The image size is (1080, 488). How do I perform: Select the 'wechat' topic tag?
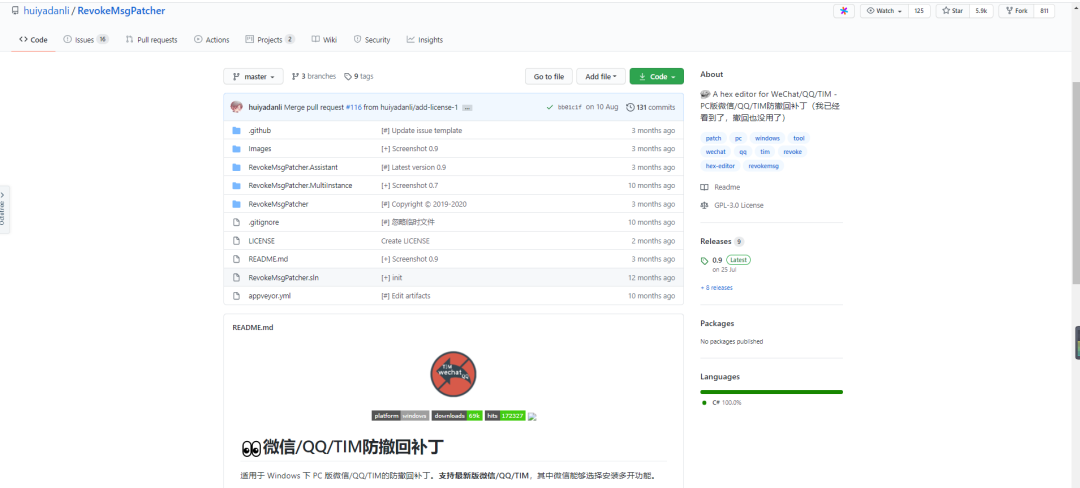716,152
